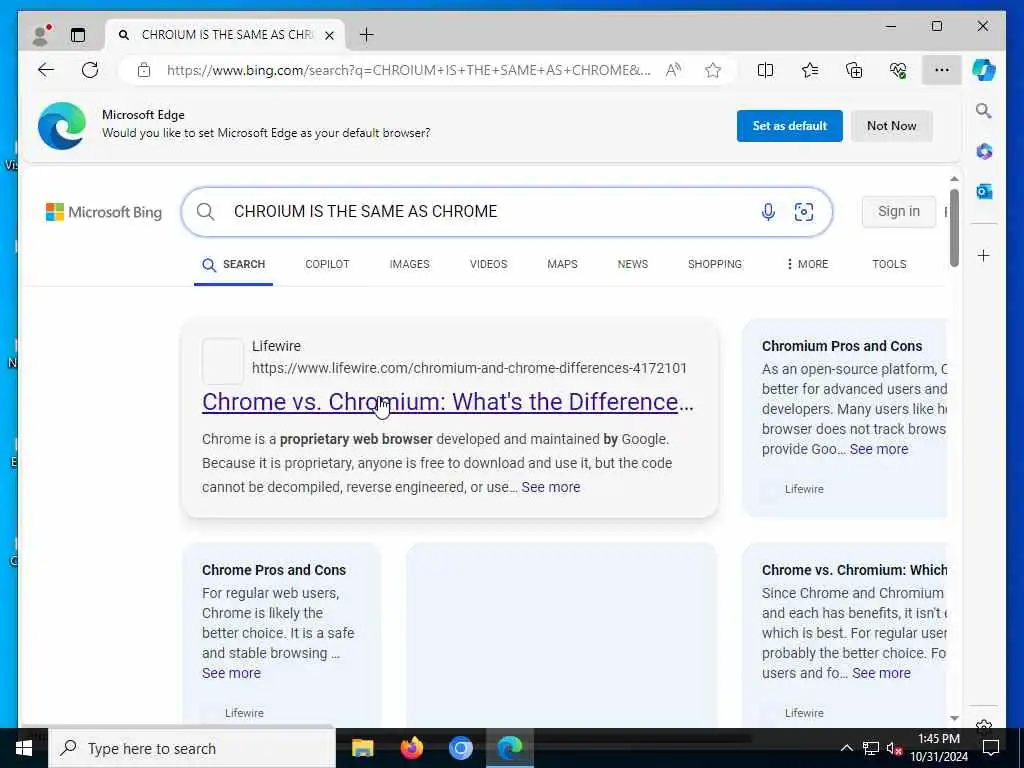Launch Firefox from taskbar
Image resolution: width=1024 pixels, height=768 pixels.
(x=411, y=748)
